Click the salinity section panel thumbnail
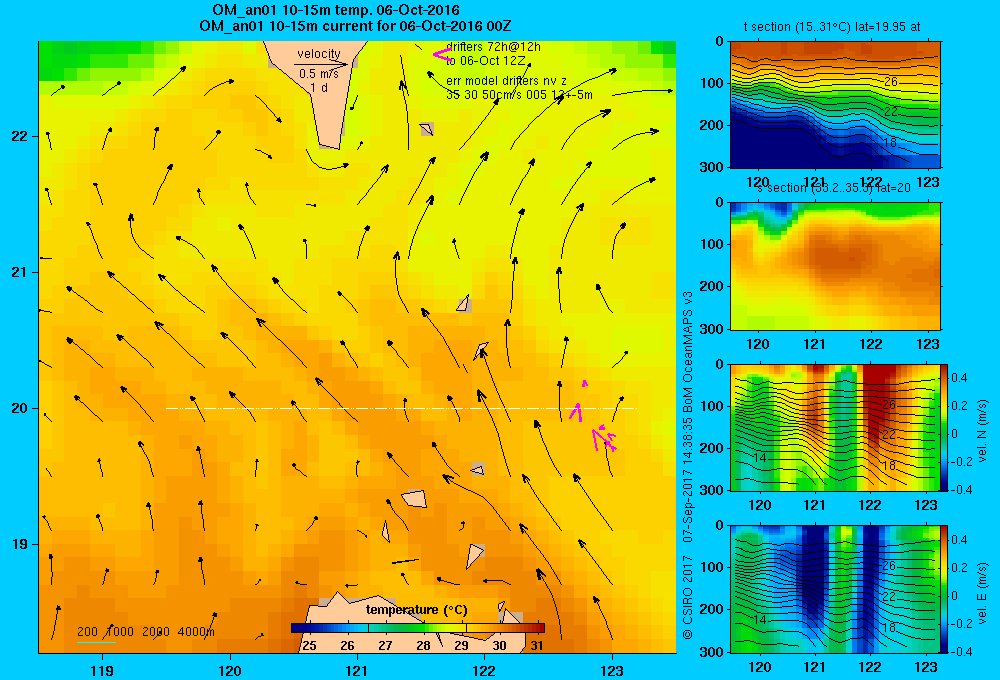This screenshot has height=680, width=1000. (x=835, y=266)
